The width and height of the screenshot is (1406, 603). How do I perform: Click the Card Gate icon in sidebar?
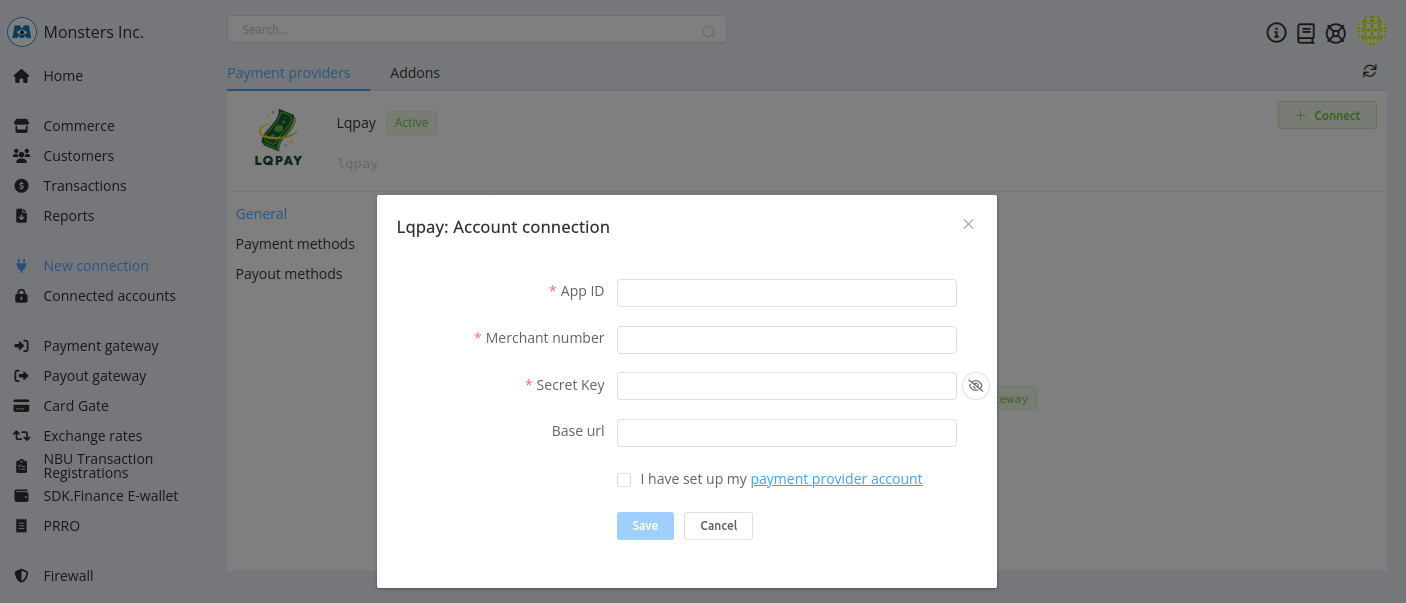click(x=21, y=406)
